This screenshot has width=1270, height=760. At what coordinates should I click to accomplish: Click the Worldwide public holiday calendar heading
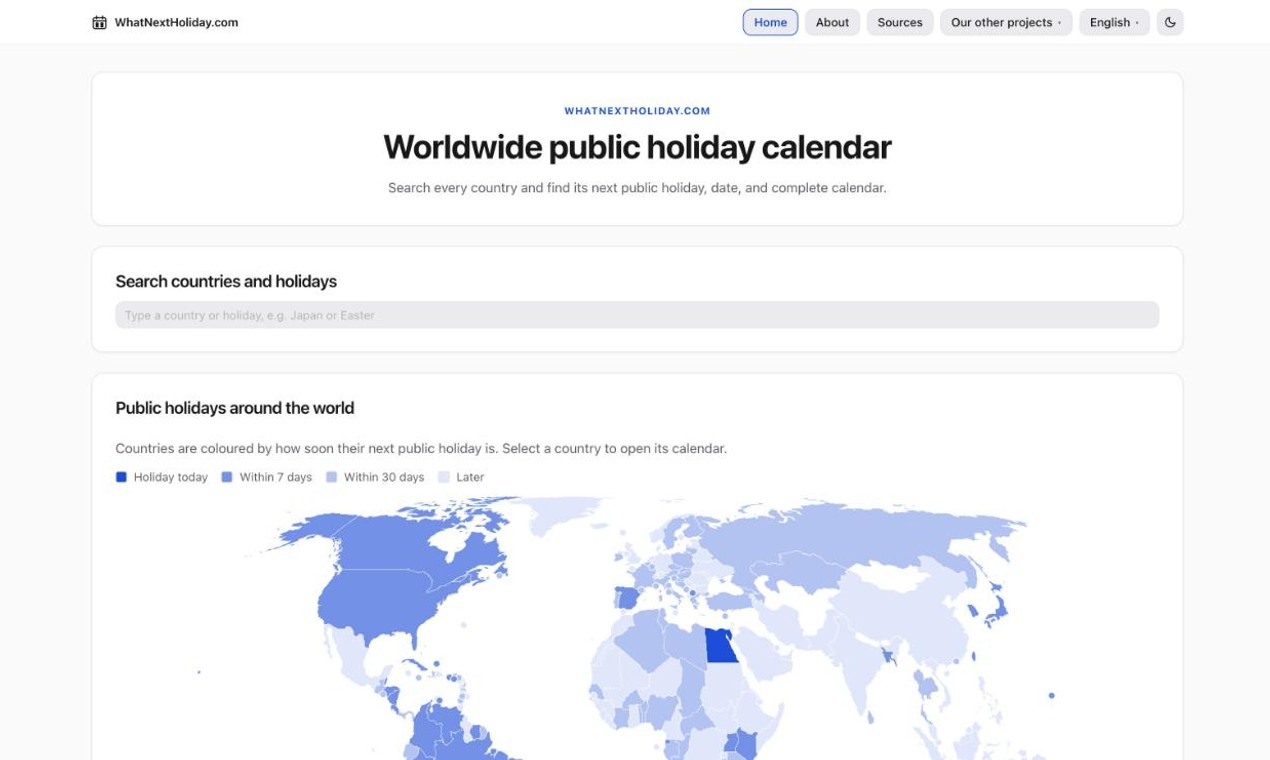(x=637, y=147)
